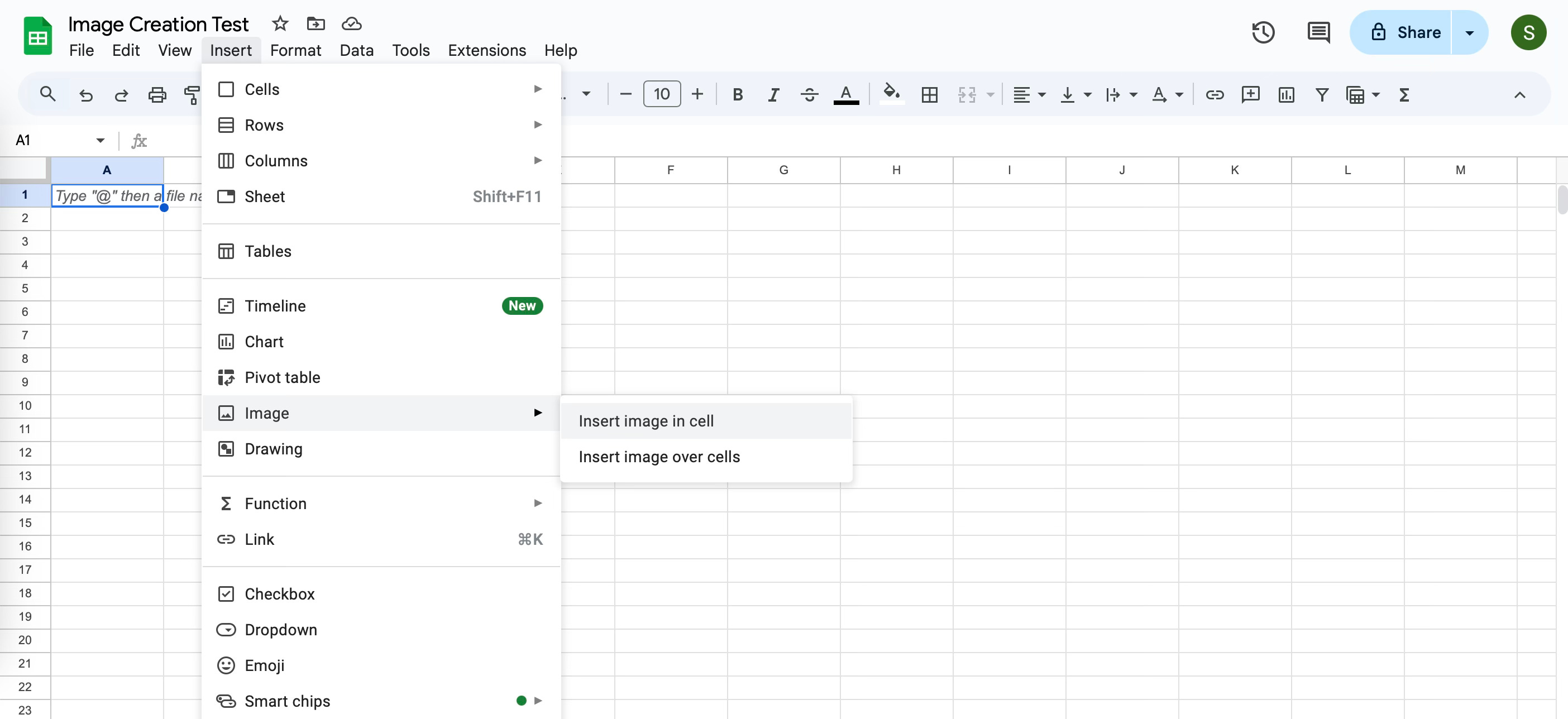The image size is (1568, 719).
Task: Select Timeline in the Insert menu
Action: point(380,306)
